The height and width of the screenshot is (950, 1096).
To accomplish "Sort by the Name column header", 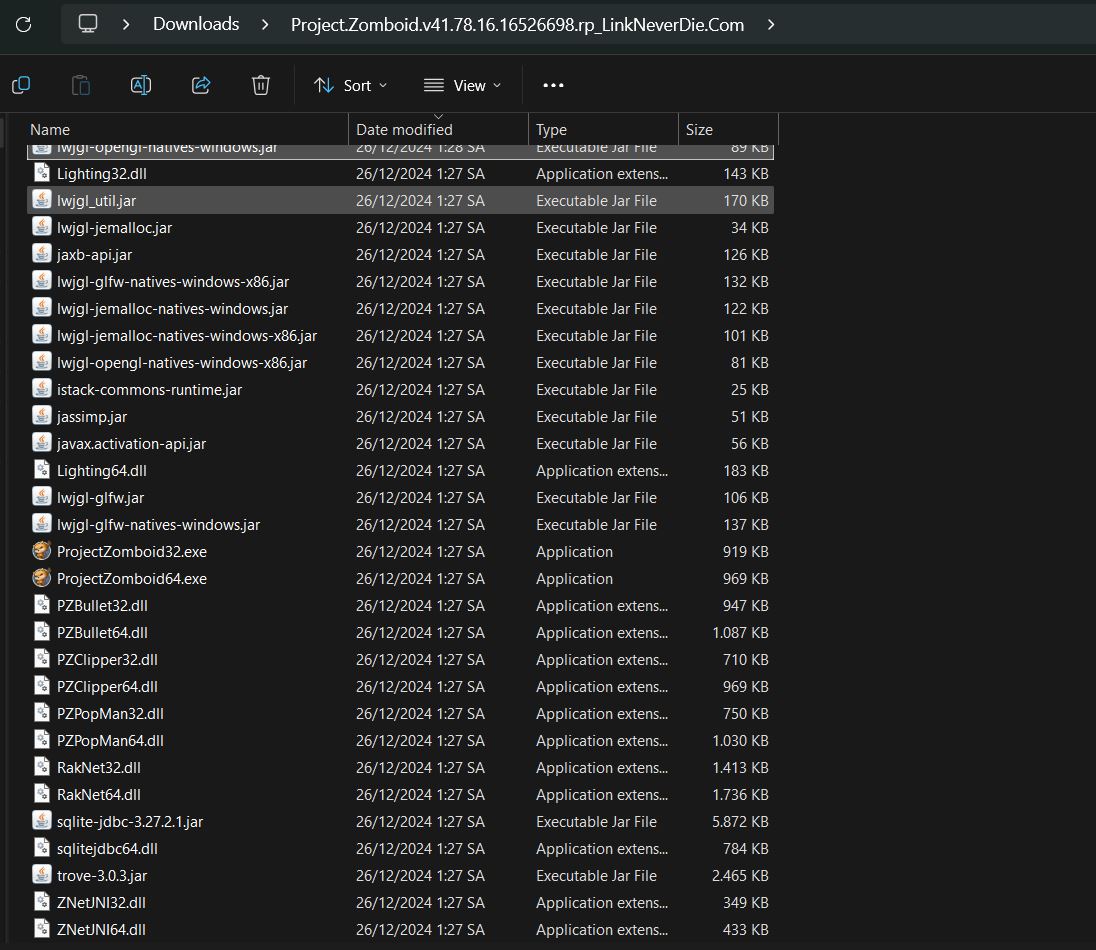I will point(50,129).
